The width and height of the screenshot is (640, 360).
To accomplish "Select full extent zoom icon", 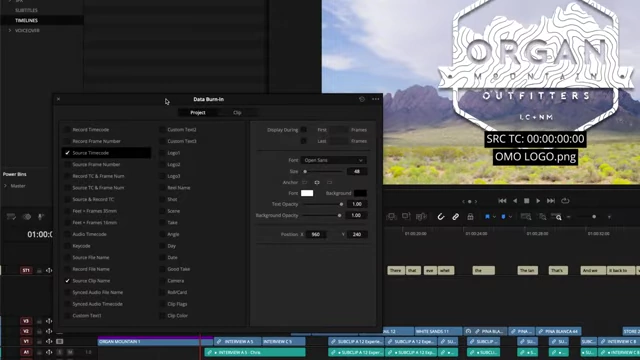I will tap(526, 217).
